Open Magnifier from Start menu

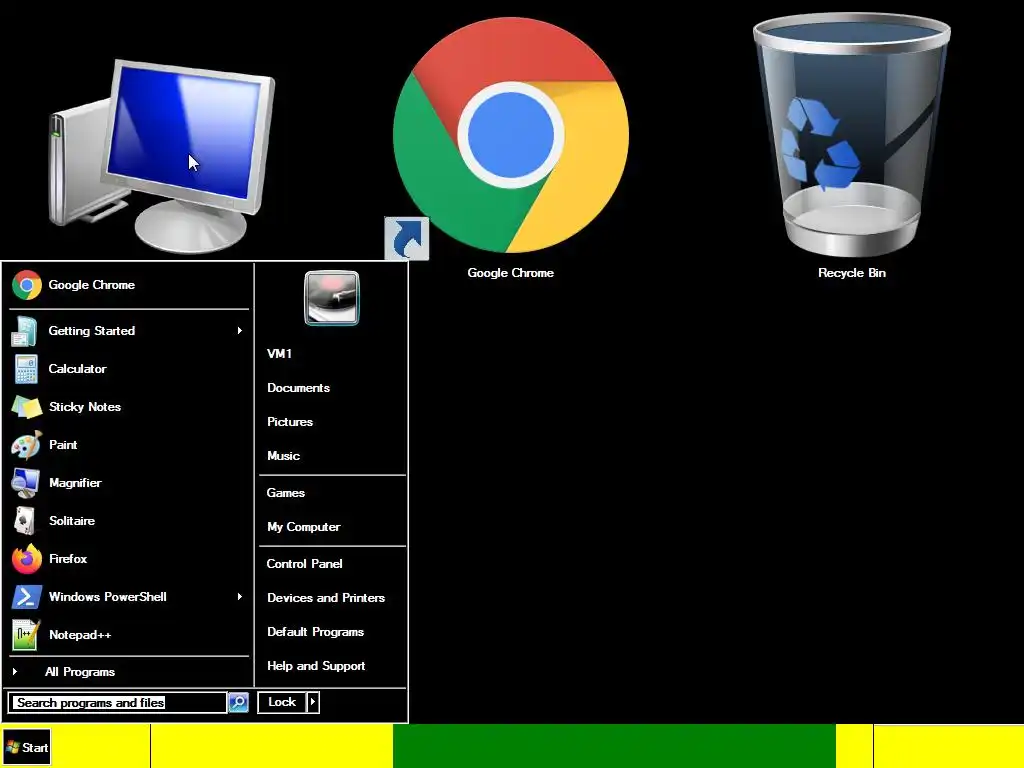pos(129,483)
